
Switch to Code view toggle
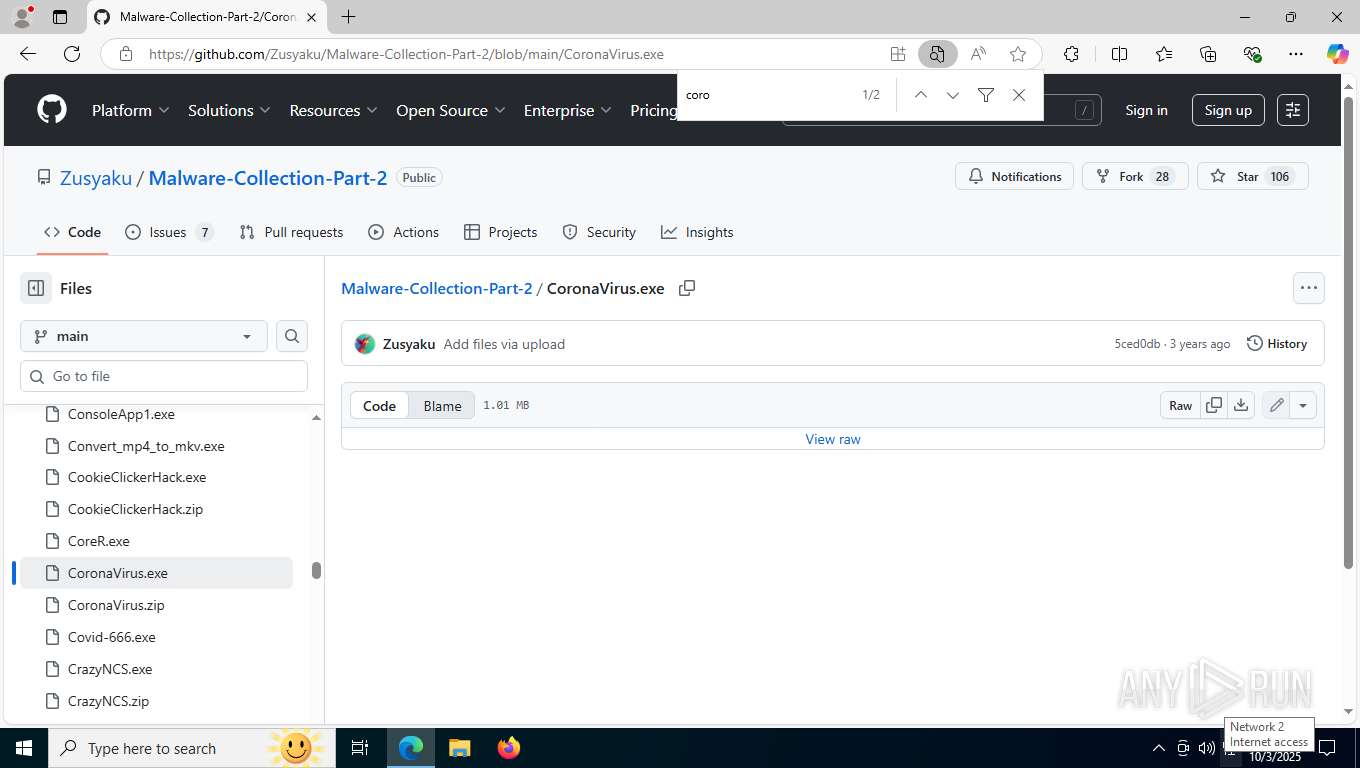(379, 405)
